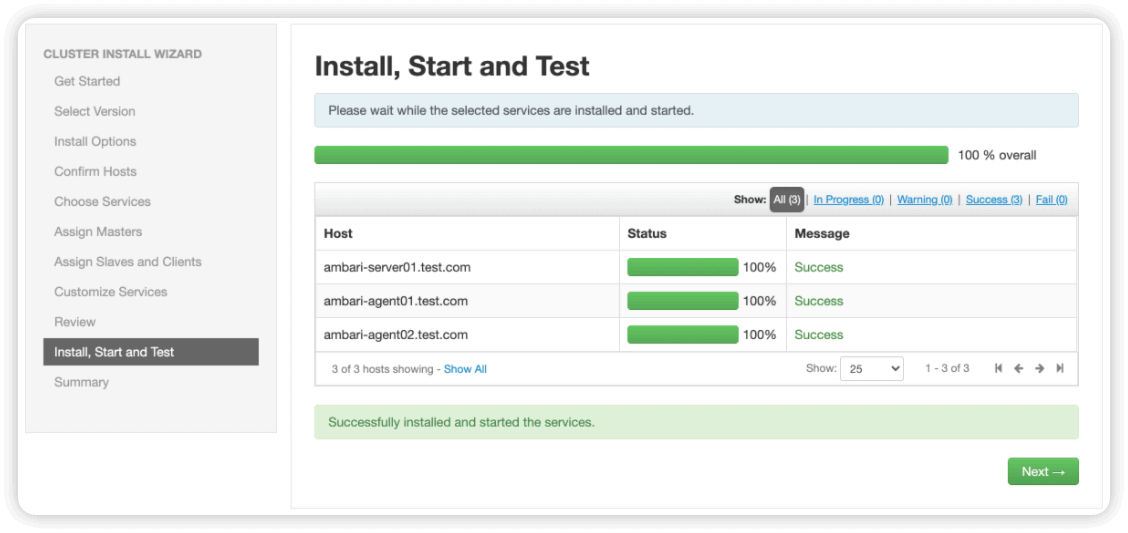
Task: Go to next page arrow in hosts table
Action: click(x=1040, y=368)
